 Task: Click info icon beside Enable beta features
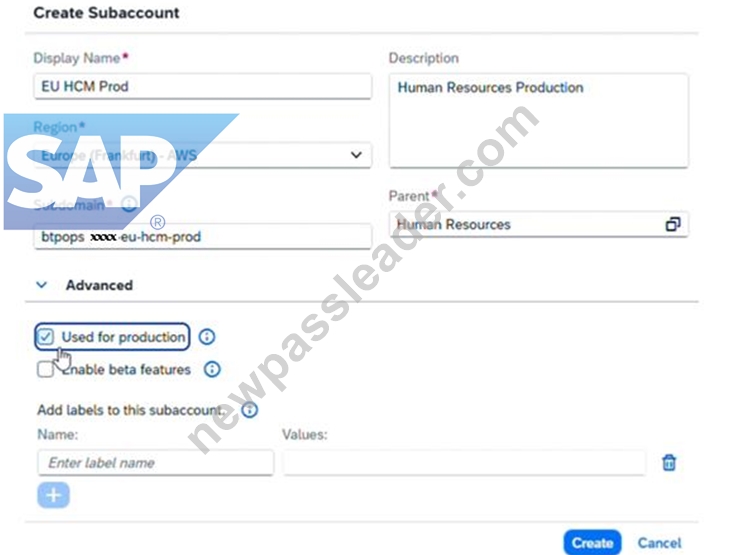pos(212,370)
